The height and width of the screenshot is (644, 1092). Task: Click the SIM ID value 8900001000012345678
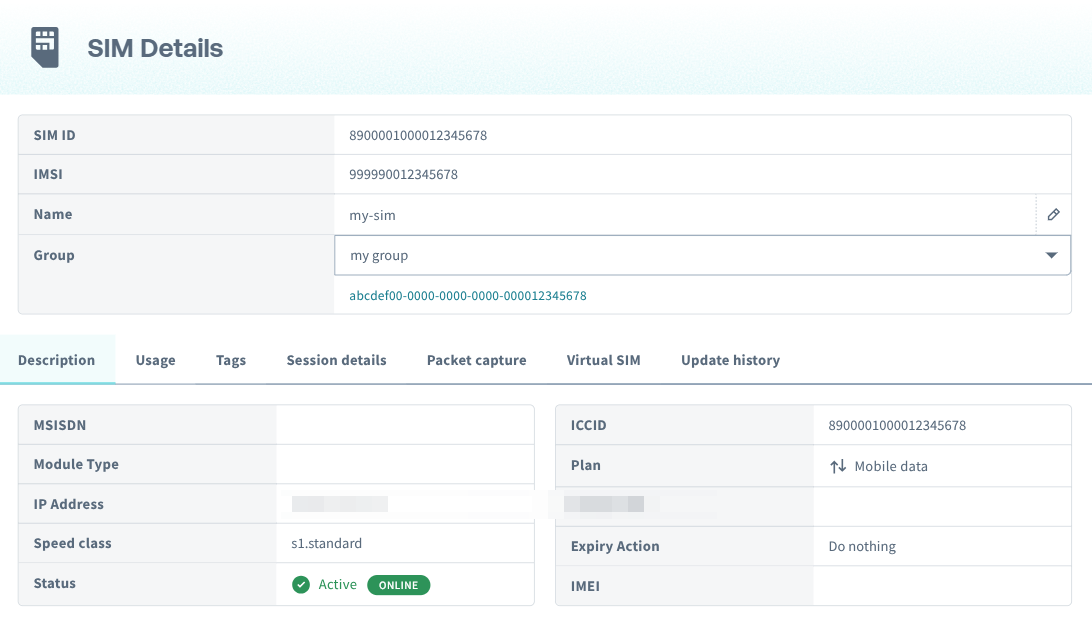click(420, 135)
